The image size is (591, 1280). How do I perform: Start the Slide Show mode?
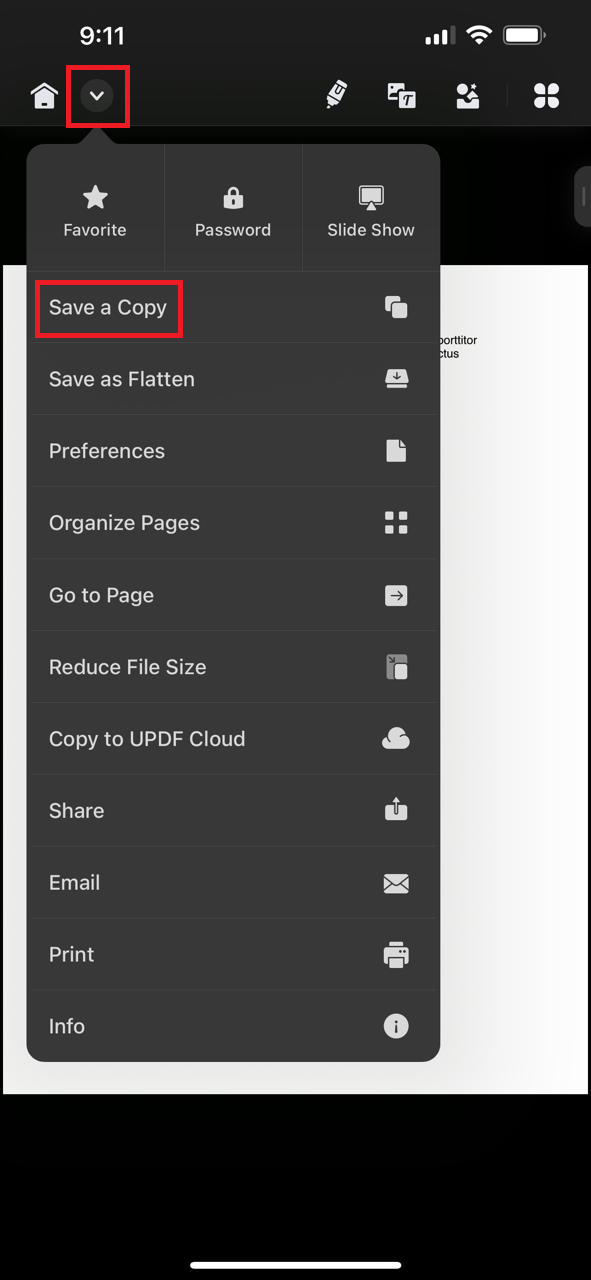pos(370,207)
